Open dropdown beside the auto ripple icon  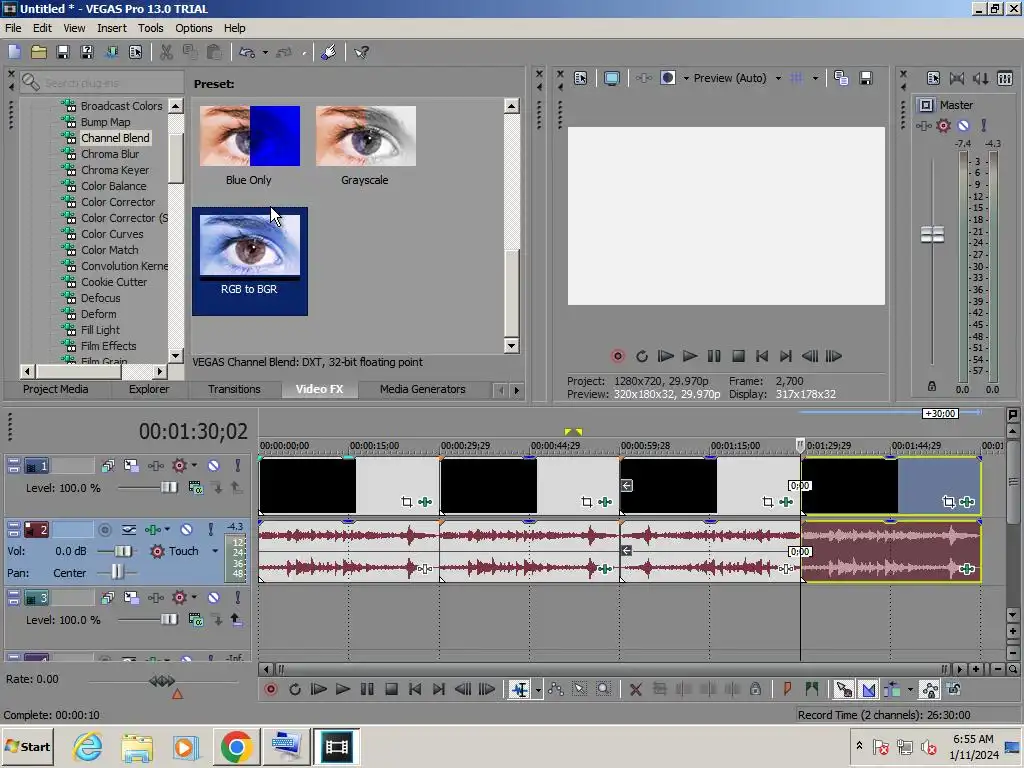tap(910, 690)
